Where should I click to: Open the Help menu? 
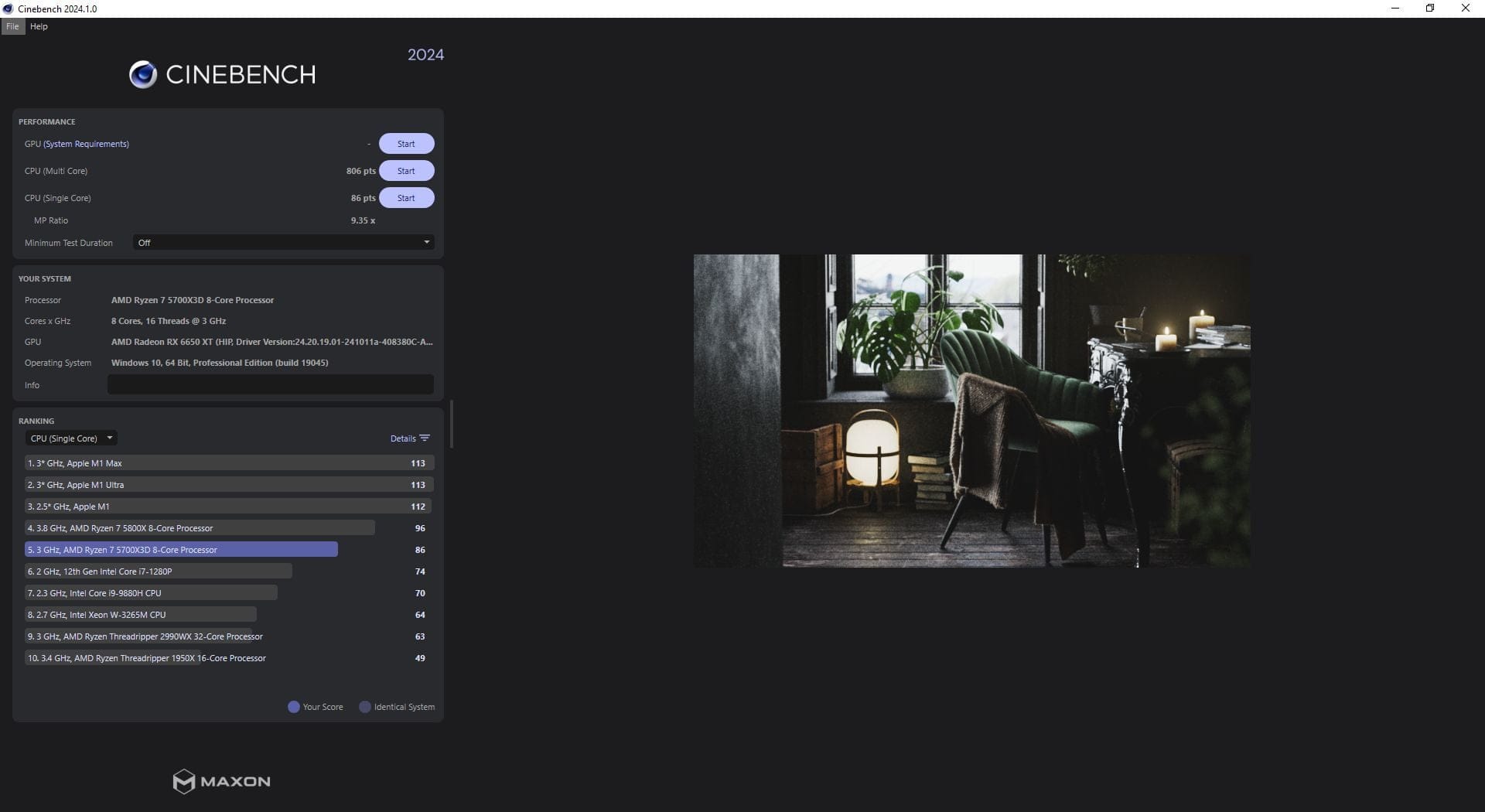point(39,26)
